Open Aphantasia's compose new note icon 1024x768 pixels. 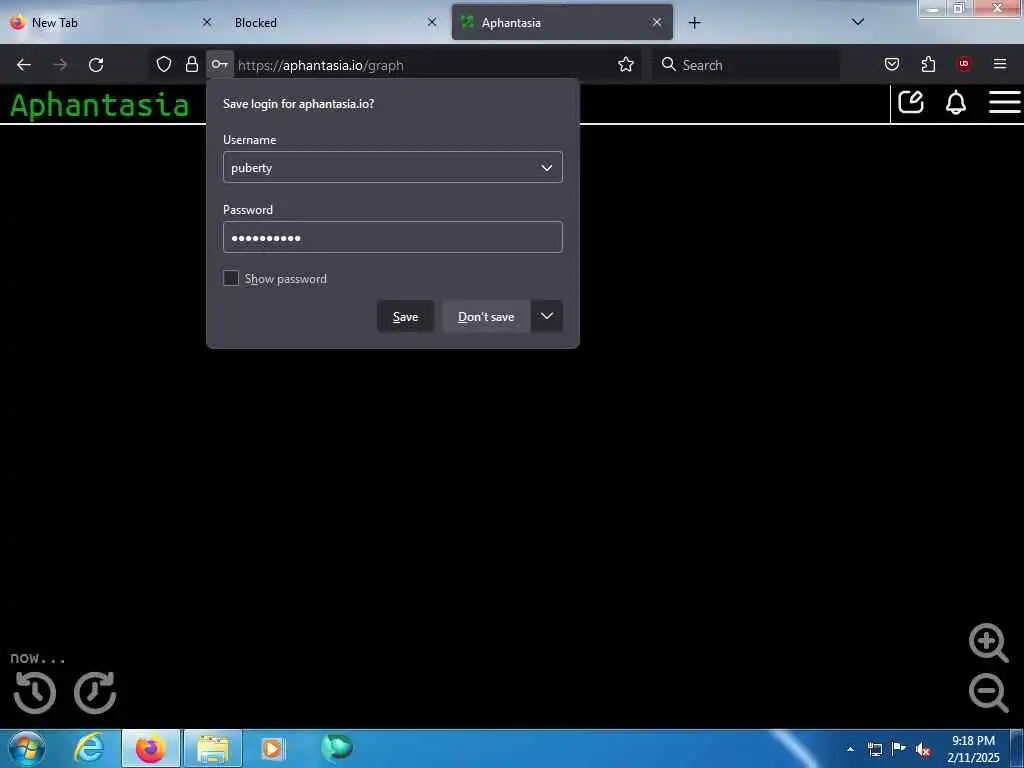[911, 103]
